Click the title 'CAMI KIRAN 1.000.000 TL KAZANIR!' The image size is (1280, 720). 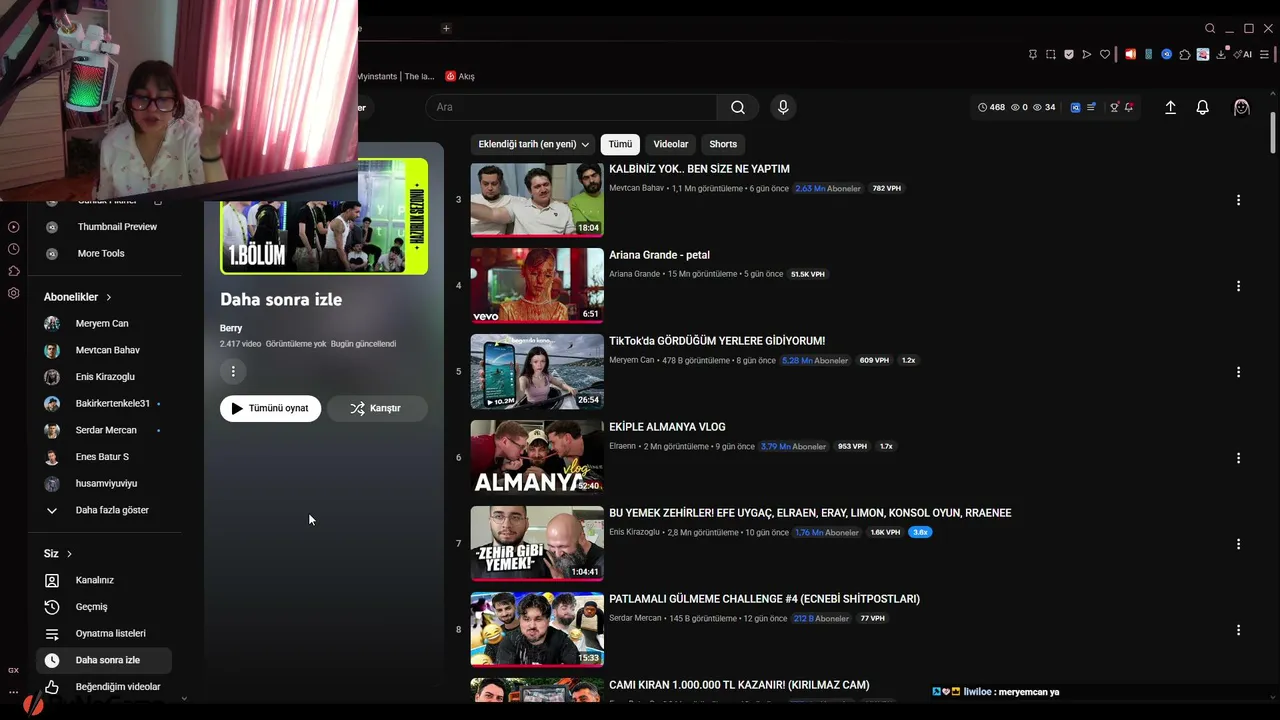(739, 685)
